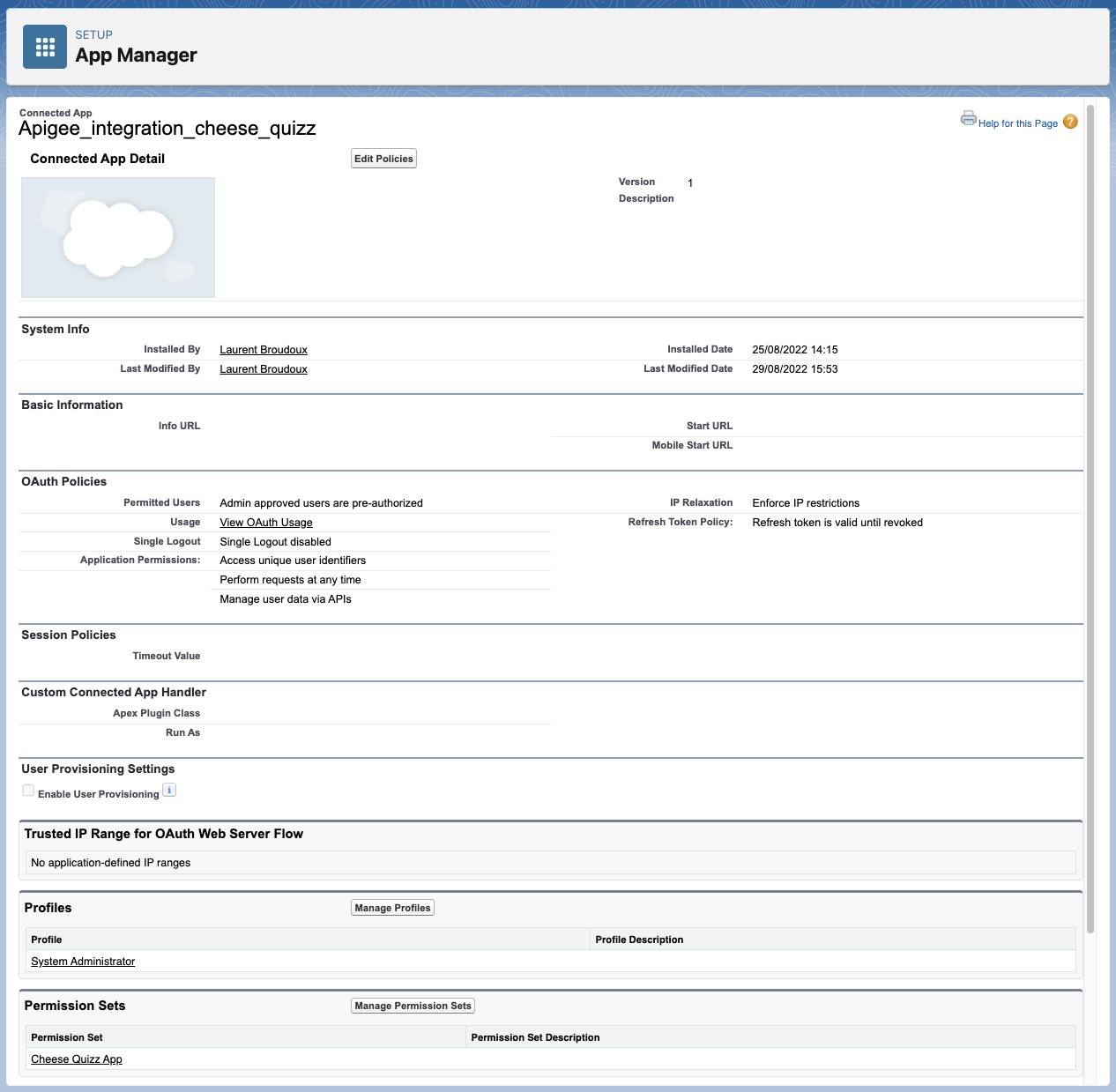Click the printer icon for printable view
The height and width of the screenshot is (1092, 1116).
[968, 119]
